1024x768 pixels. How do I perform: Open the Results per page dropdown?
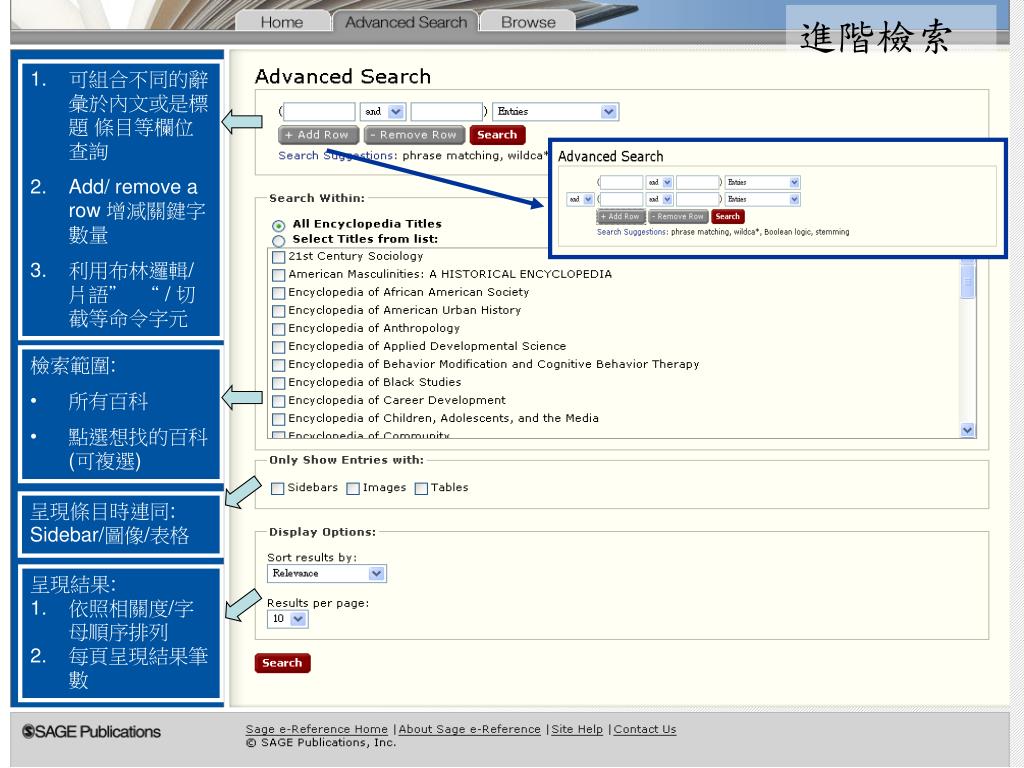click(287, 619)
